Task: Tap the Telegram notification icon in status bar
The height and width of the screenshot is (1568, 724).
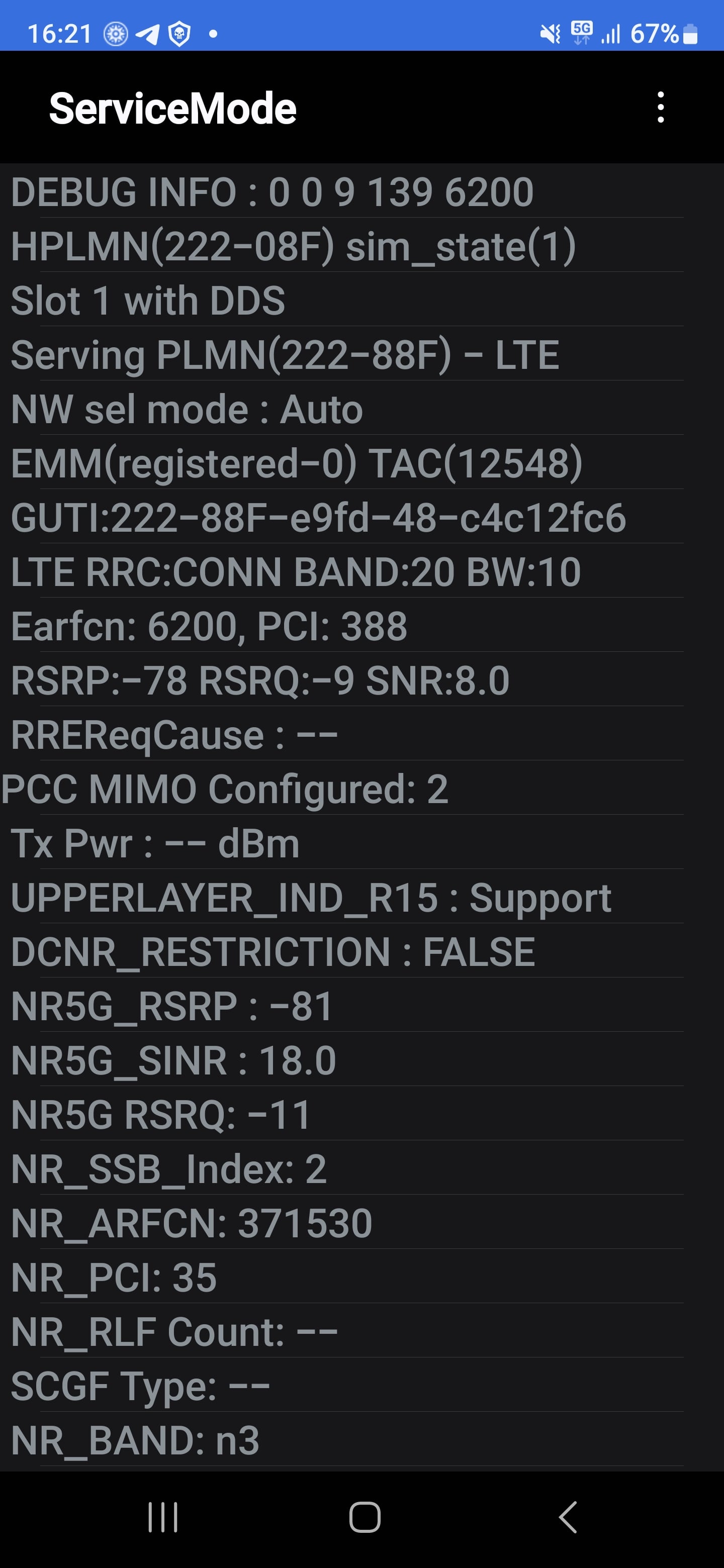Action: 147,34
